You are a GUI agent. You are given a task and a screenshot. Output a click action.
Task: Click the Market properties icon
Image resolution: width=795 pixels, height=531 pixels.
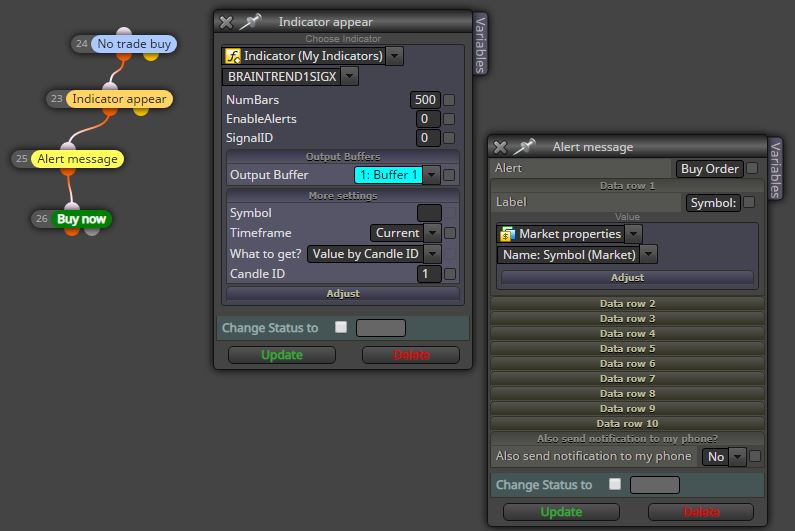click(x=508, y=234)
